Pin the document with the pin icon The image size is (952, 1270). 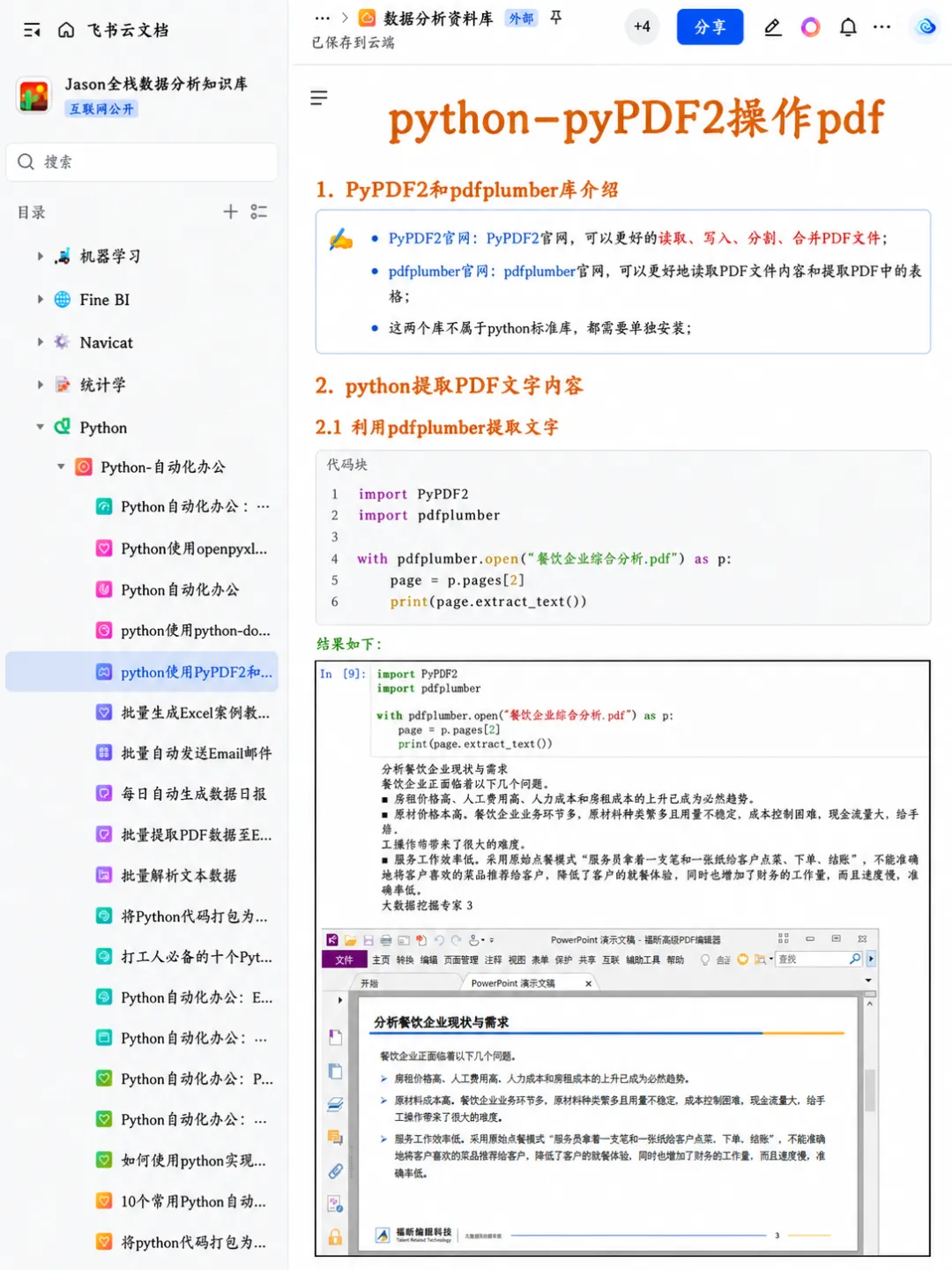point(555,18)
